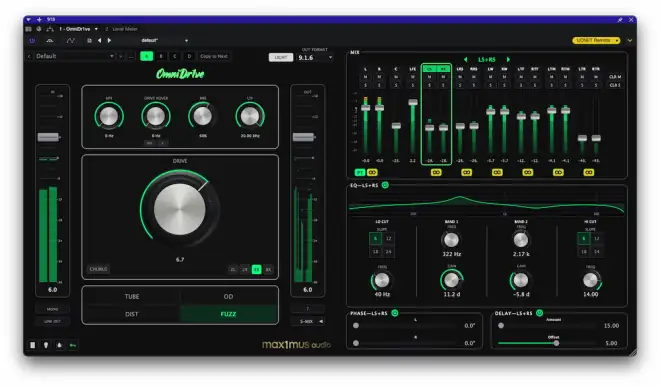660x387 pixels.
Task: Toggle the CHORUS button in Drive panel
Action: (98, 269)
